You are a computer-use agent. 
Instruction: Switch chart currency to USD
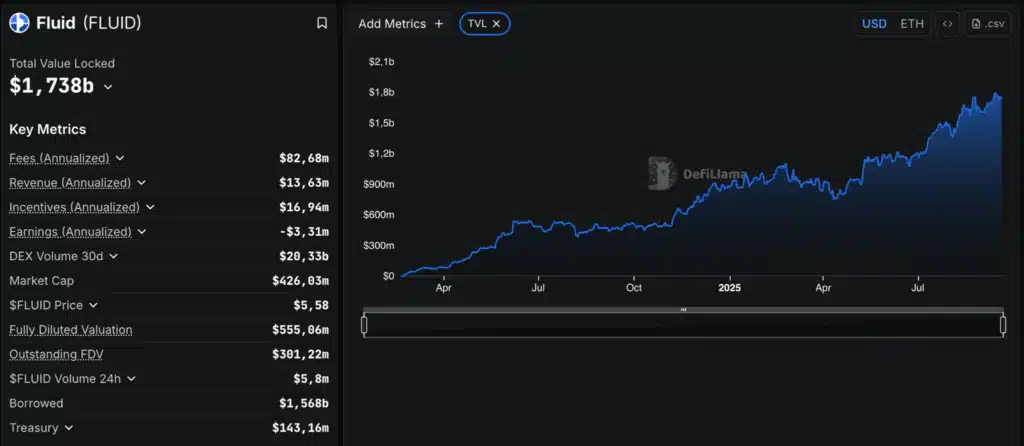(874, 23)
